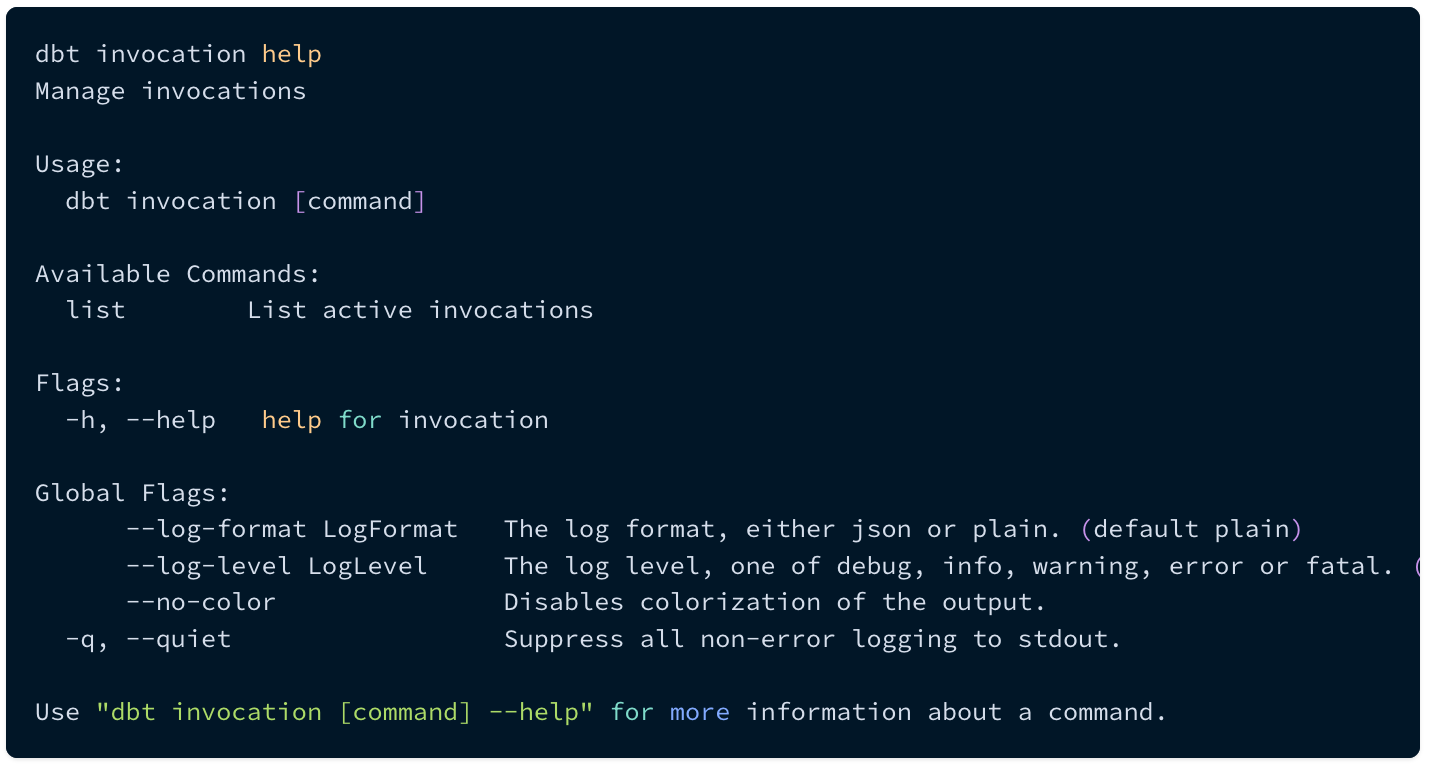Click the blue "more" word in last line
Screen dimensions: 1430x772
[699, 712]
